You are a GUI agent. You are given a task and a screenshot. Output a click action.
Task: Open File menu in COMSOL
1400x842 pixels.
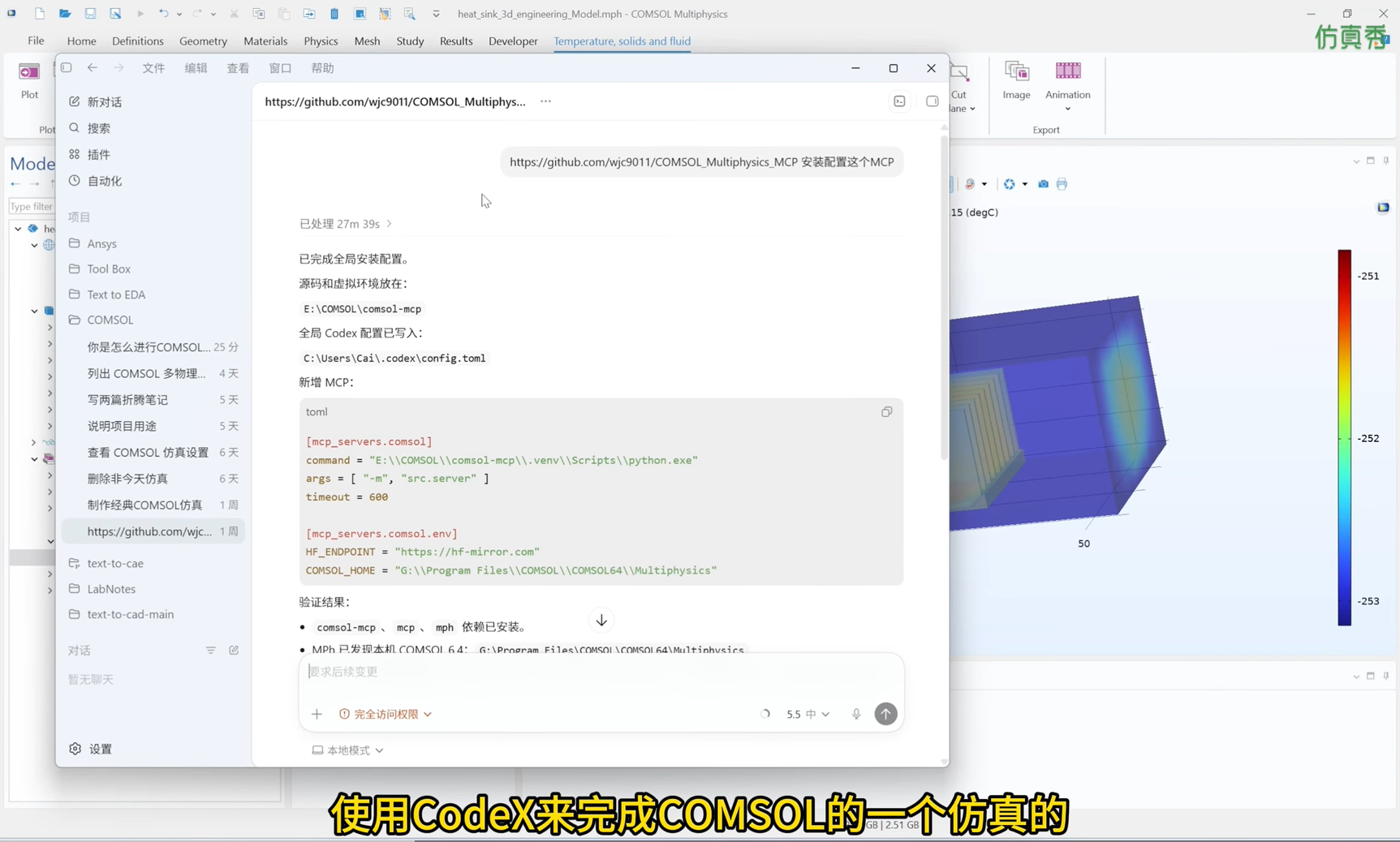click(x=36, y=41)
